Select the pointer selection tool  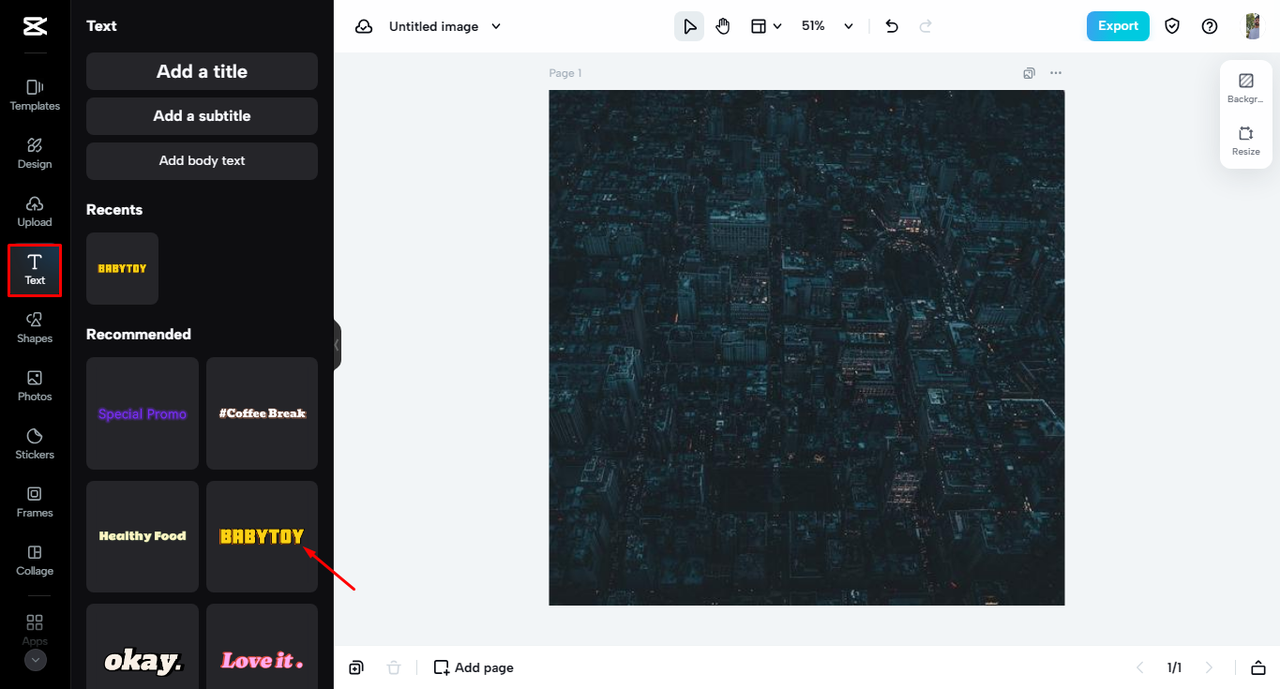click(x=689, y=27)
